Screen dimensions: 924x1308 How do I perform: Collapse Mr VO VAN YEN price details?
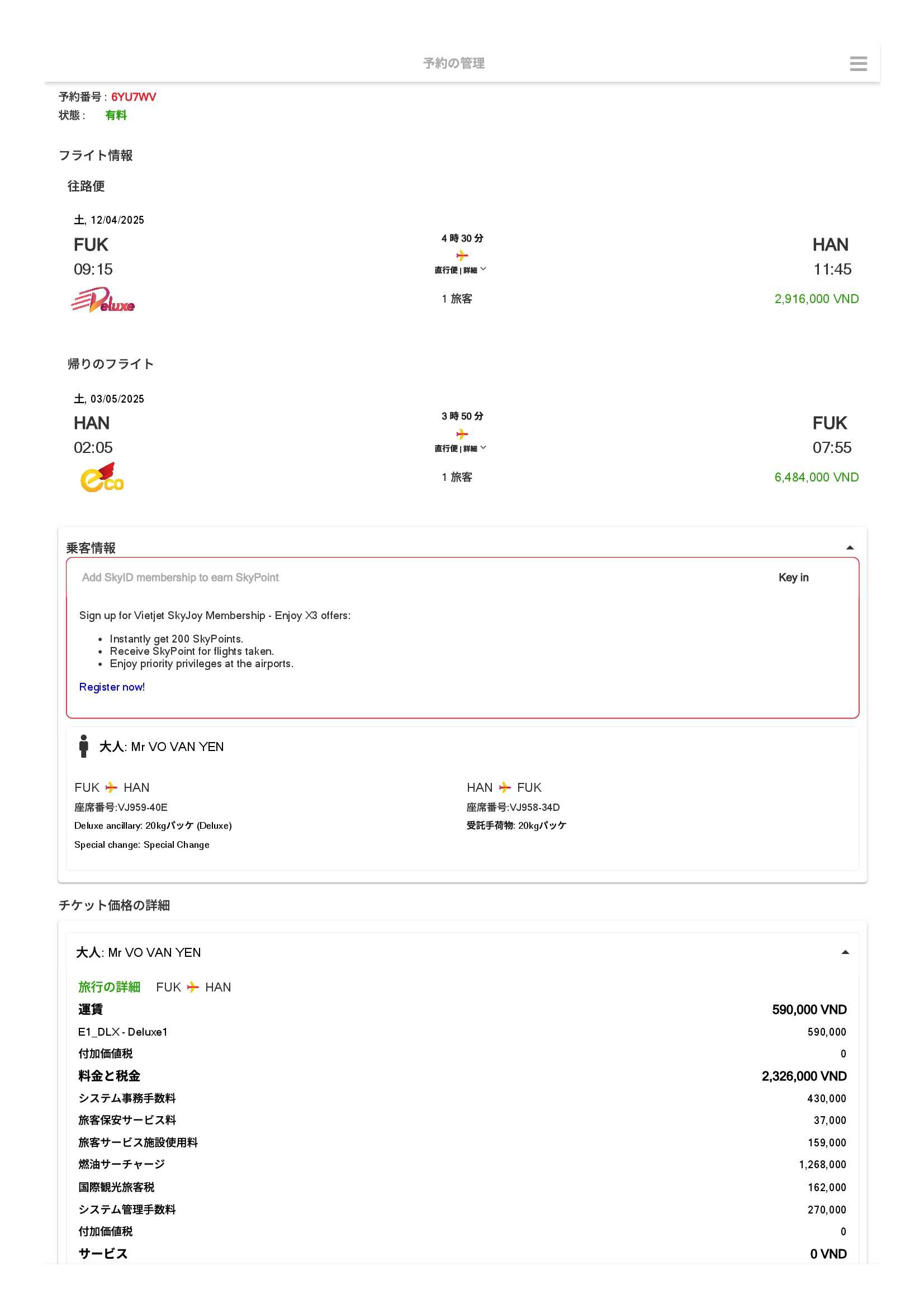coord(845,952)
